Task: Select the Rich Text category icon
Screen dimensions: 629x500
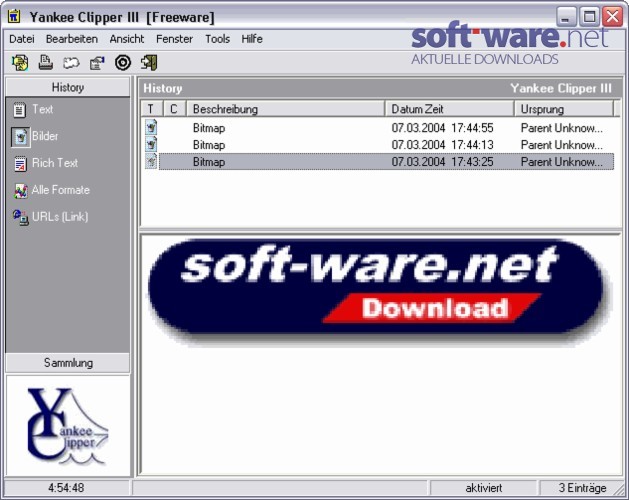Action: [20, 163]
